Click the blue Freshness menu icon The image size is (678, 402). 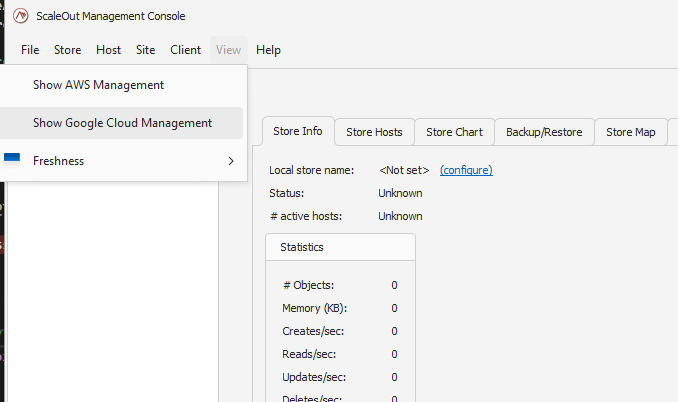[x=12, y=159]
